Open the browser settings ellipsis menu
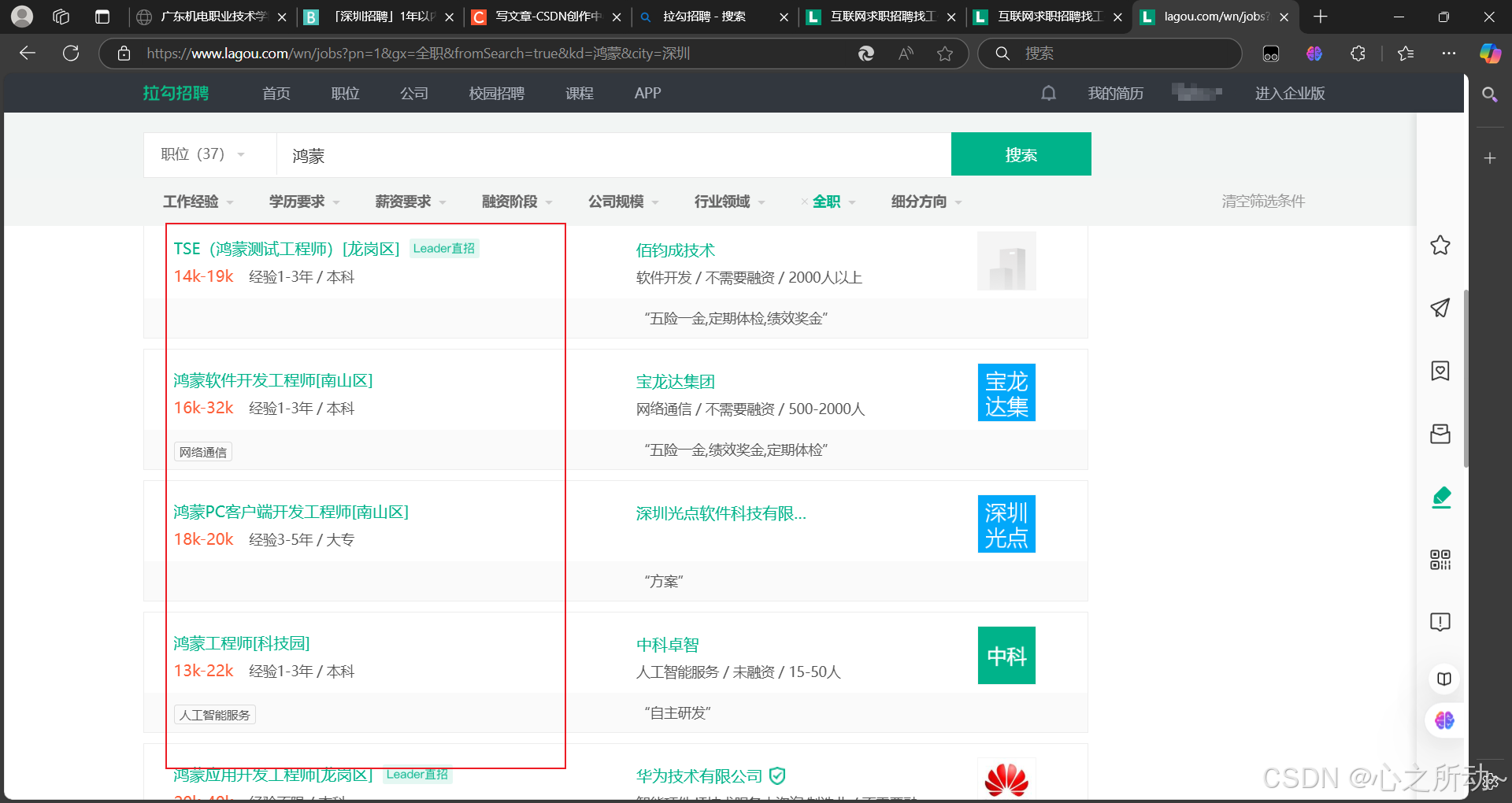 click(x=1449, y=54)
